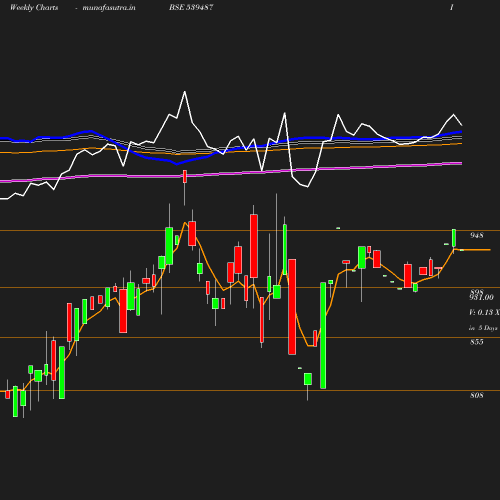This screenshot has height=500, width=500.
Task: Select the last green candlestick near 948
Action: point(454,238)
